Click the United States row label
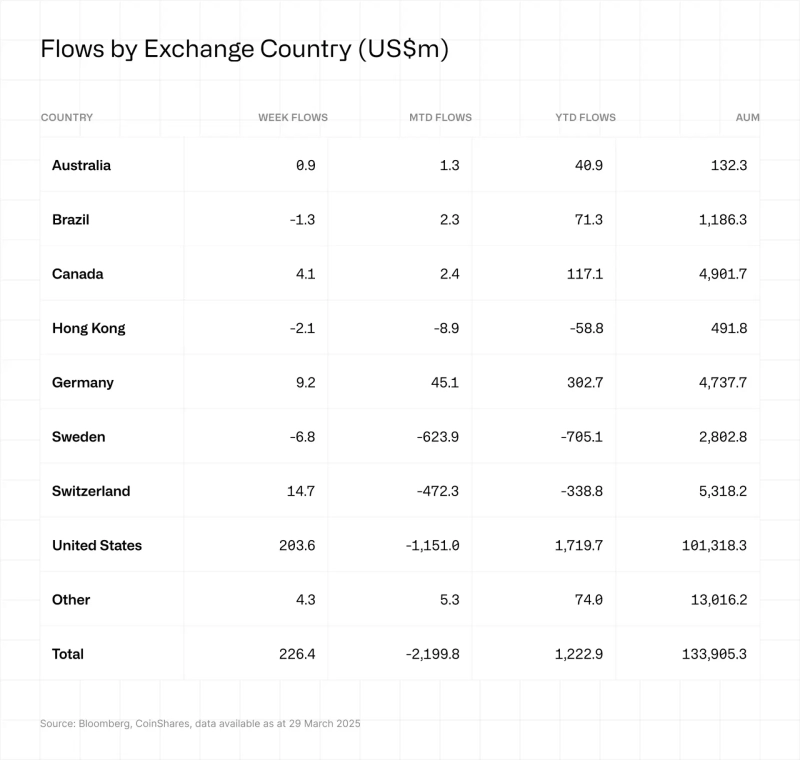 pos(97,545)
